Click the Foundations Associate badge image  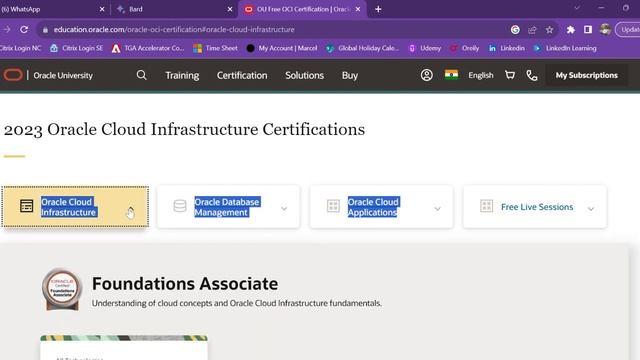click(62, 289)
